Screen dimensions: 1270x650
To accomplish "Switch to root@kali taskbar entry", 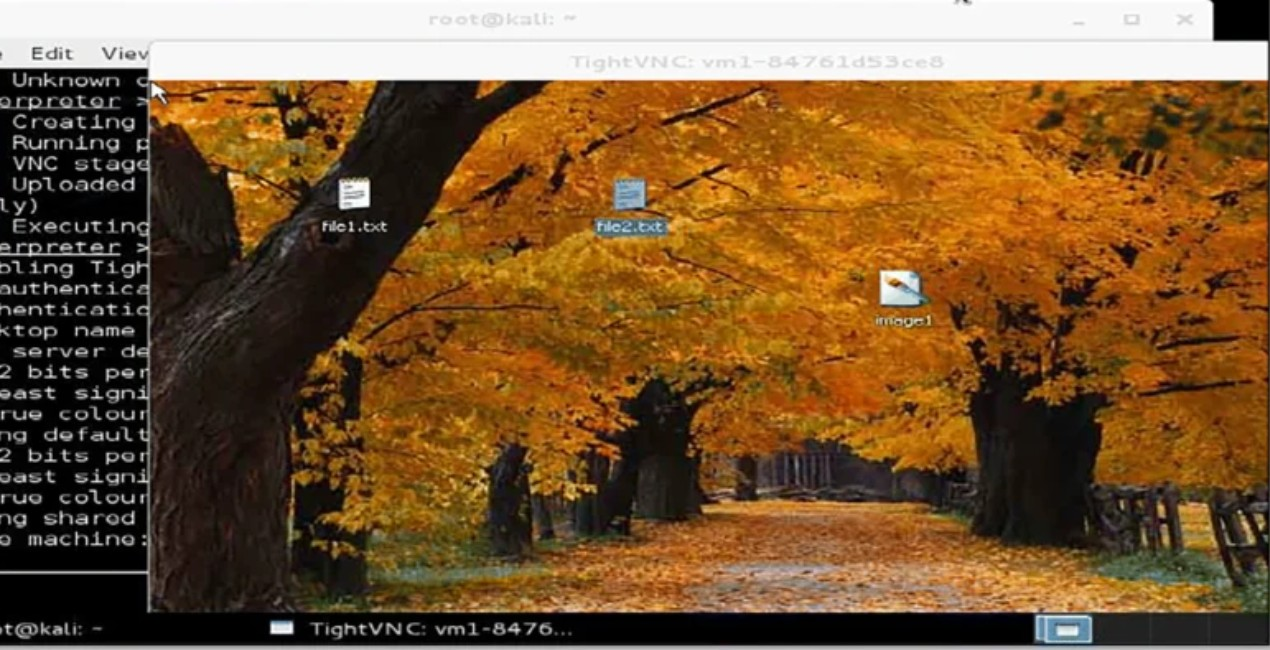I will pyautogui.click(x=52, y=629).
